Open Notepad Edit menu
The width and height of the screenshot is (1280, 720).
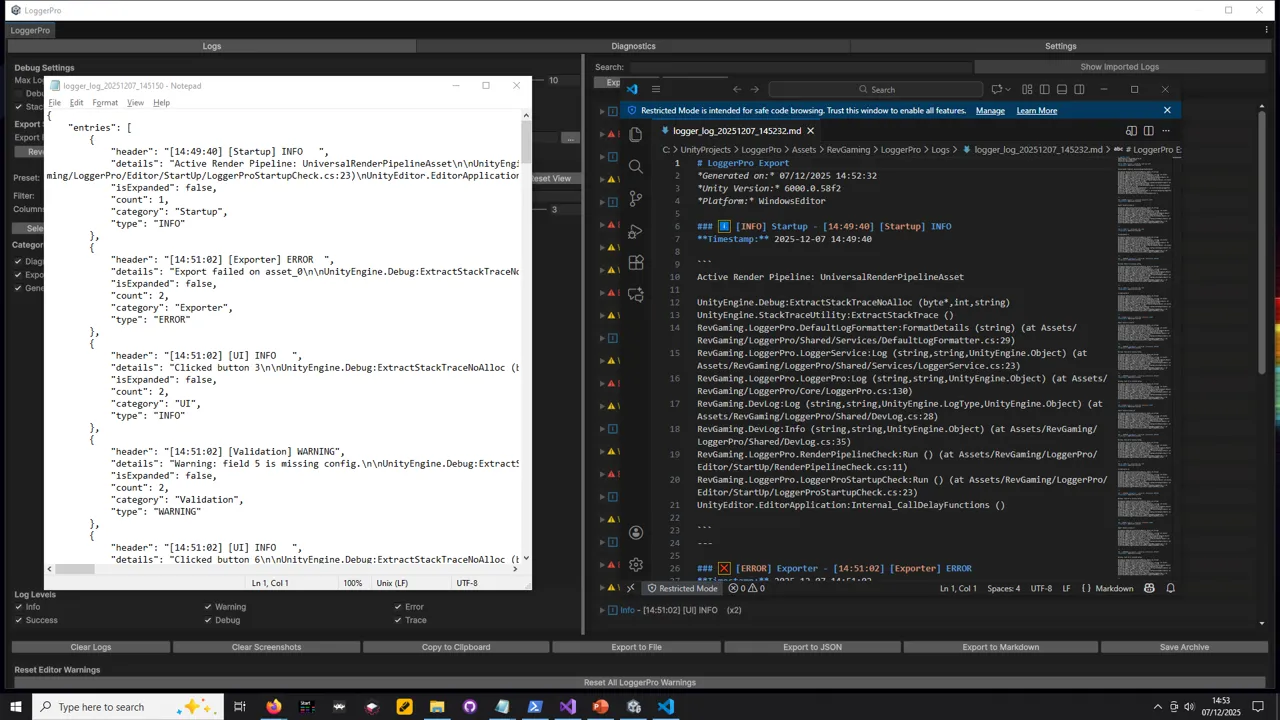coord(76,103)
